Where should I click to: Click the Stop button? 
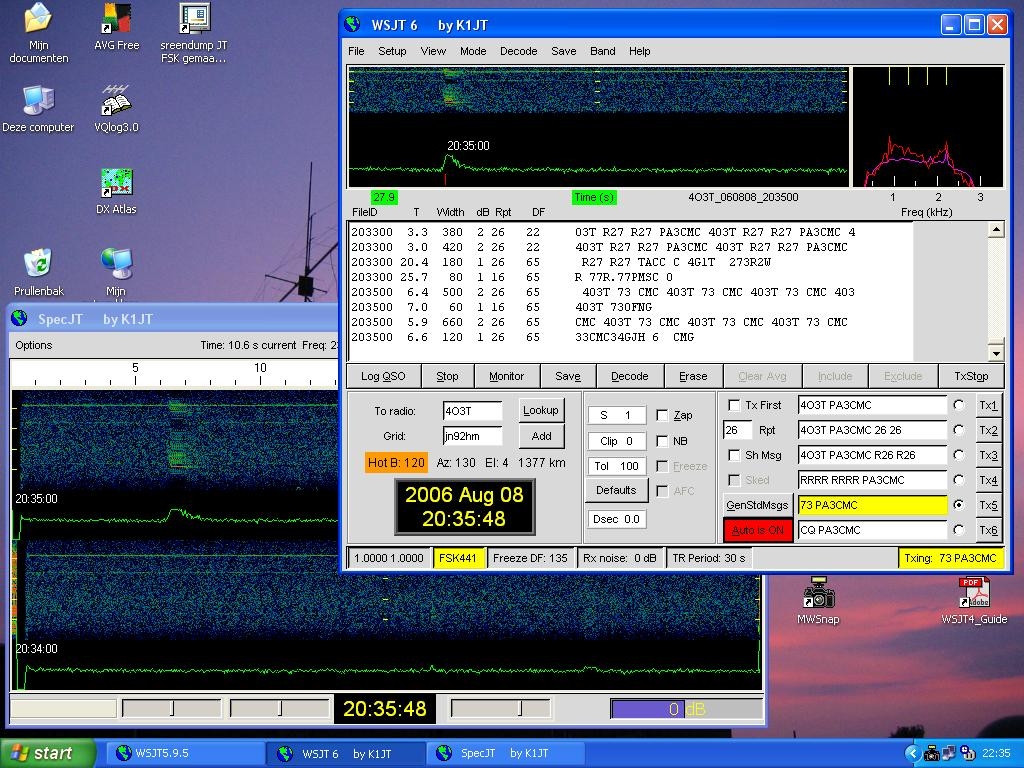pos(447,376)
